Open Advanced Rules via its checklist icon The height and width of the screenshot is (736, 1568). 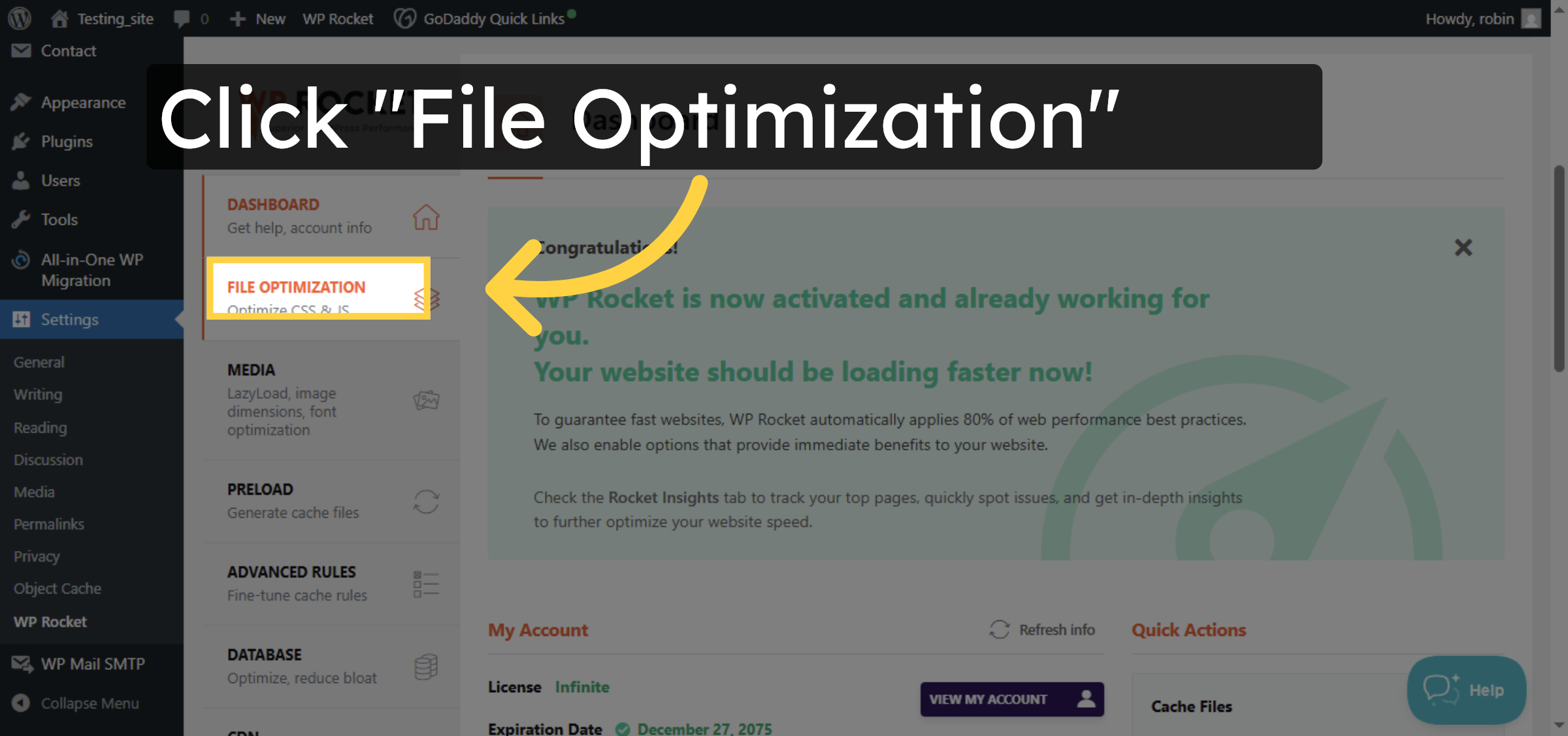click(x=425, y=582)
